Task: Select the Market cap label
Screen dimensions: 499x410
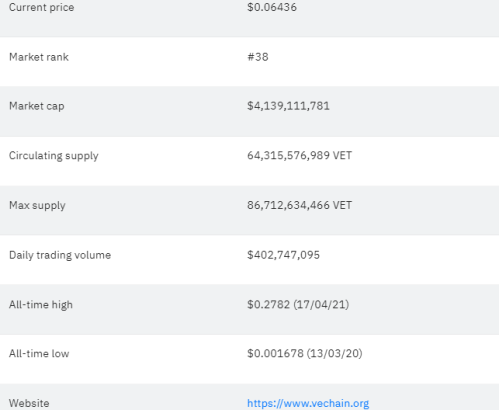Action: click(37, 106)
